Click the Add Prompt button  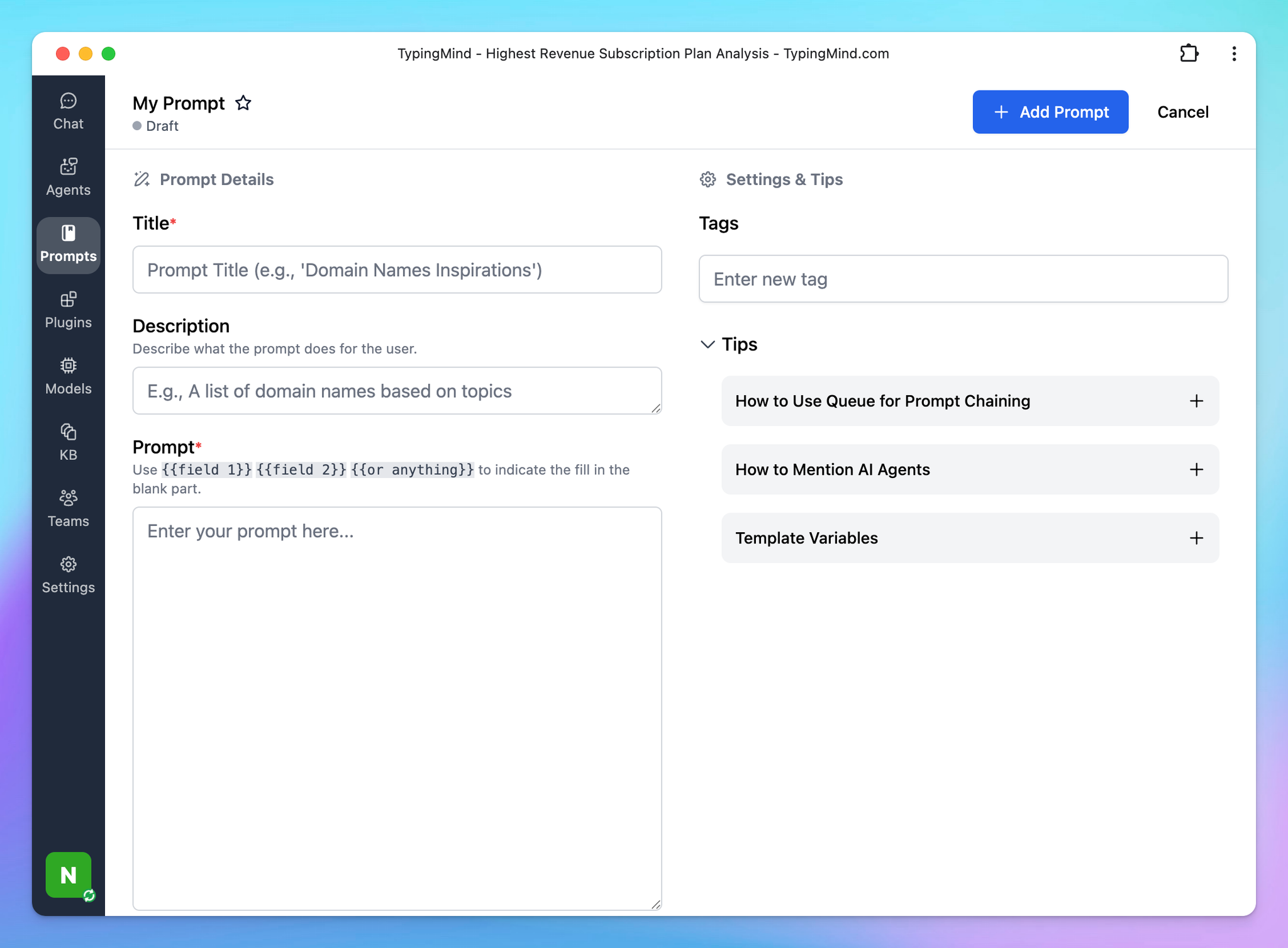[1050, 112]
